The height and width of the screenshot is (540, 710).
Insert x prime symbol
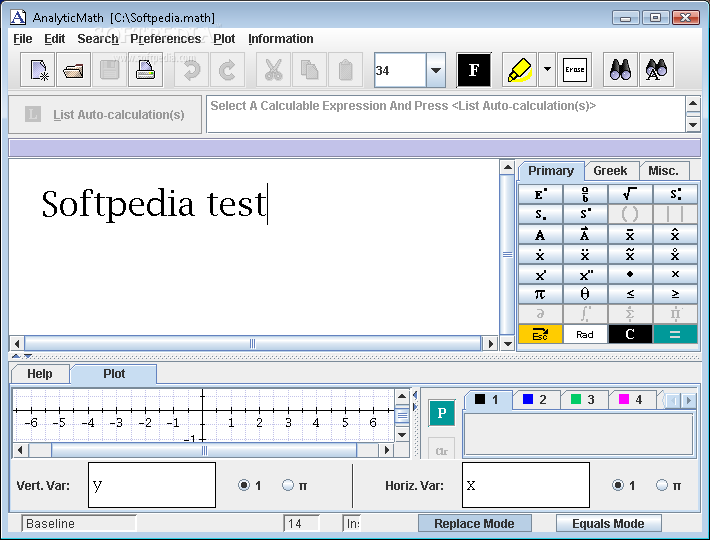tap(540, 274)
